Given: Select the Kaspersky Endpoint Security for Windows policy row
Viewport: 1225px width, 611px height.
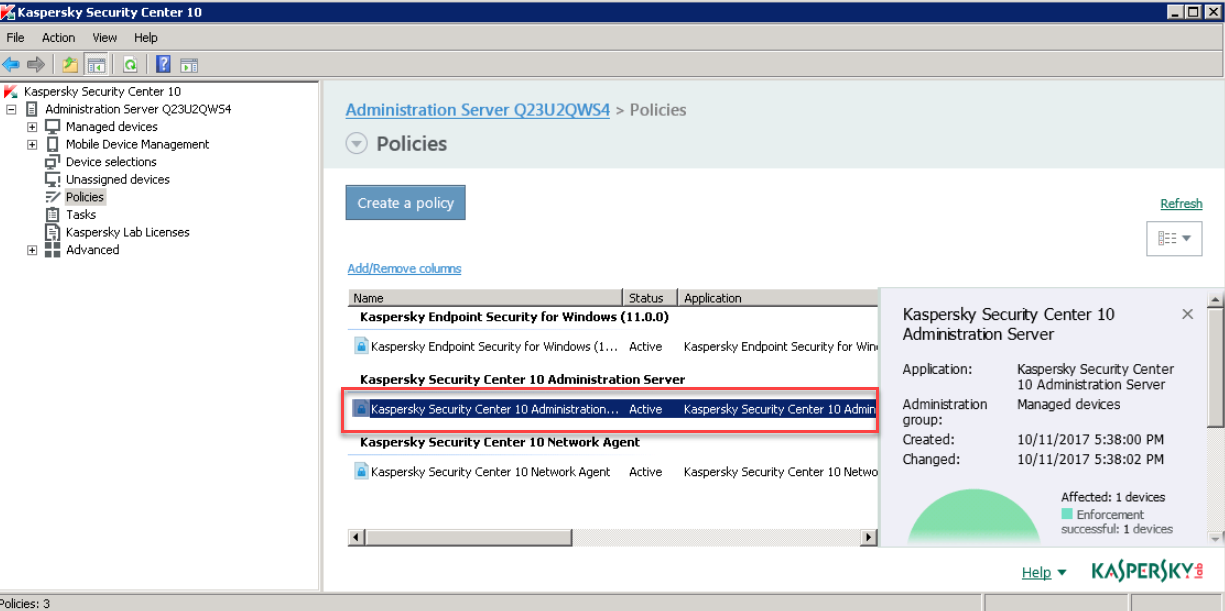Looking at the screenshot, I should (x=613, y=347).
